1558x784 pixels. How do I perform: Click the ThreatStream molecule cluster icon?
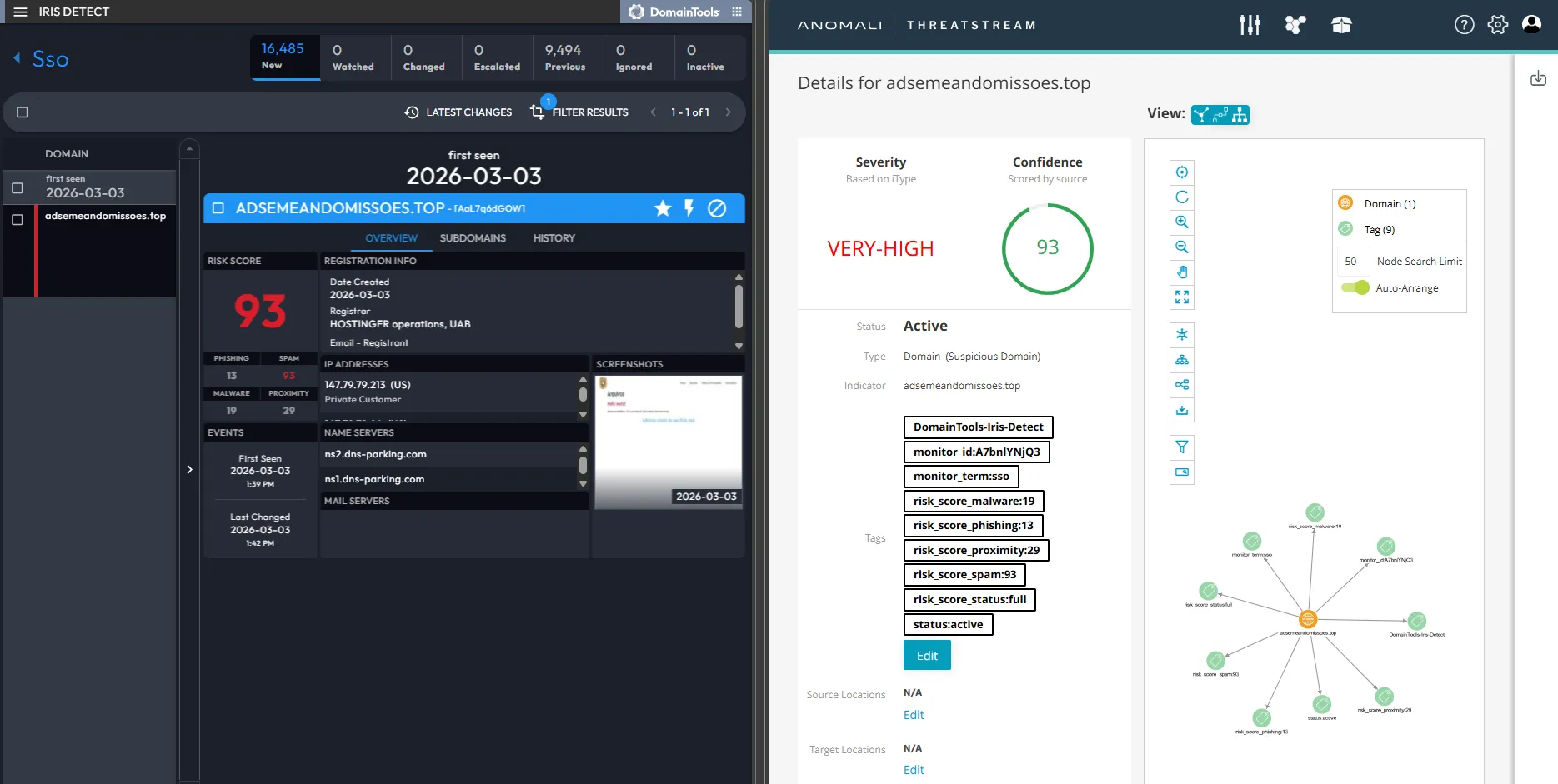pyautogui.click(x=1295, y=25)
